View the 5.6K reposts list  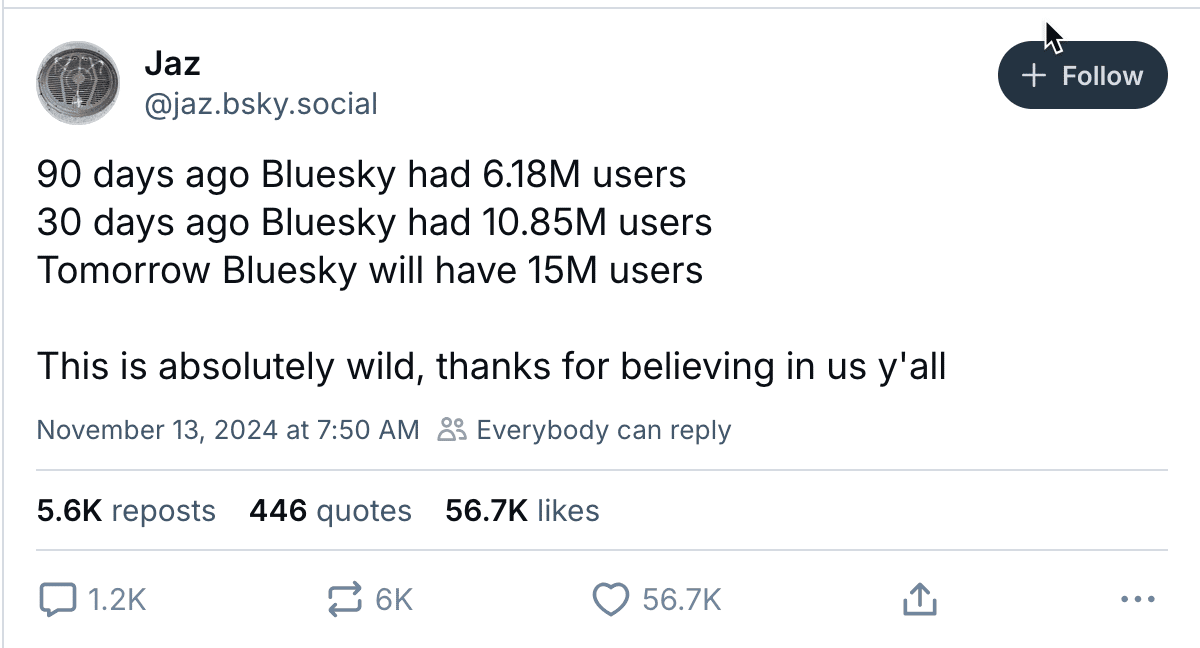126,511
